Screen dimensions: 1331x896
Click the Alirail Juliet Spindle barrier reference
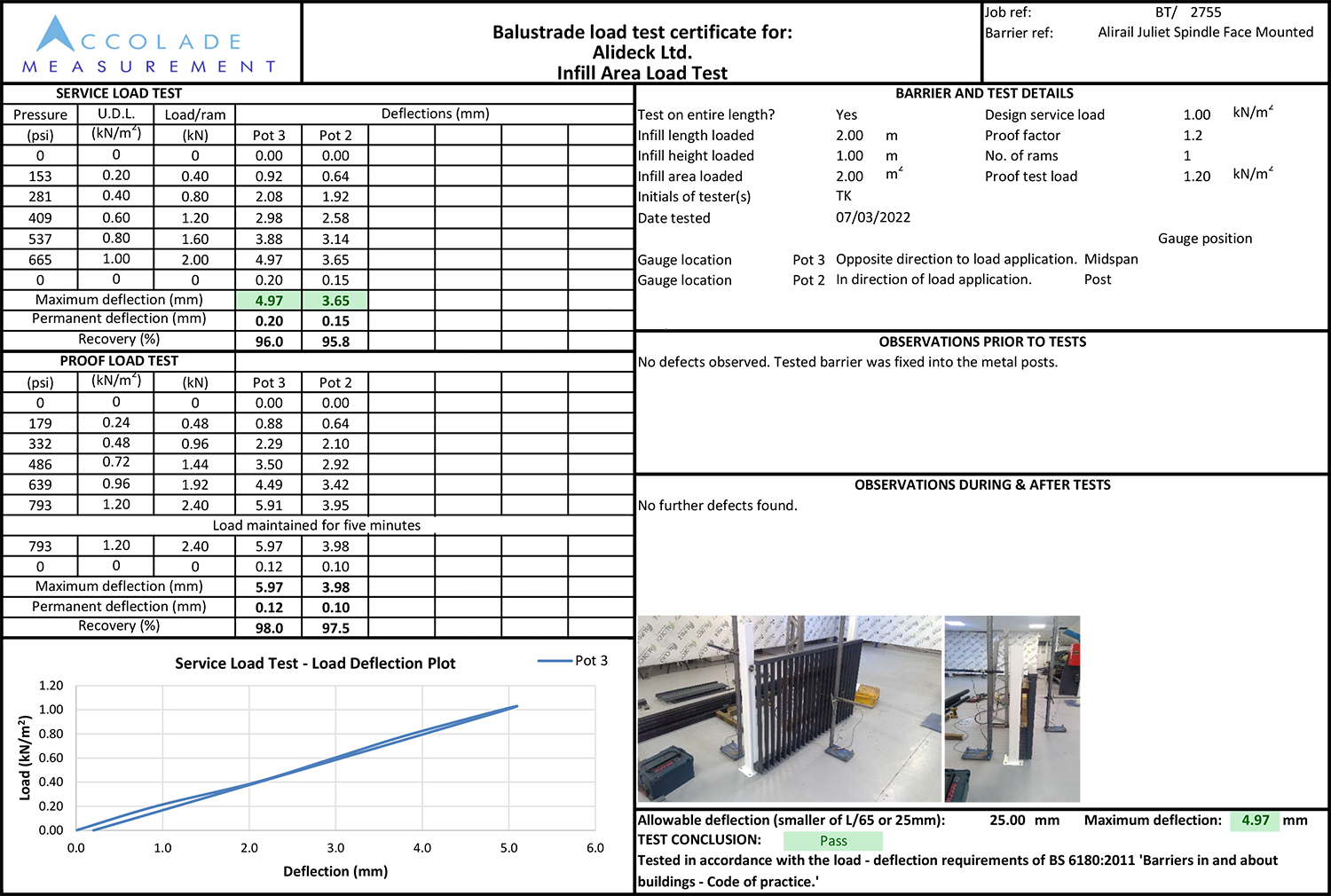[1205, 32]
